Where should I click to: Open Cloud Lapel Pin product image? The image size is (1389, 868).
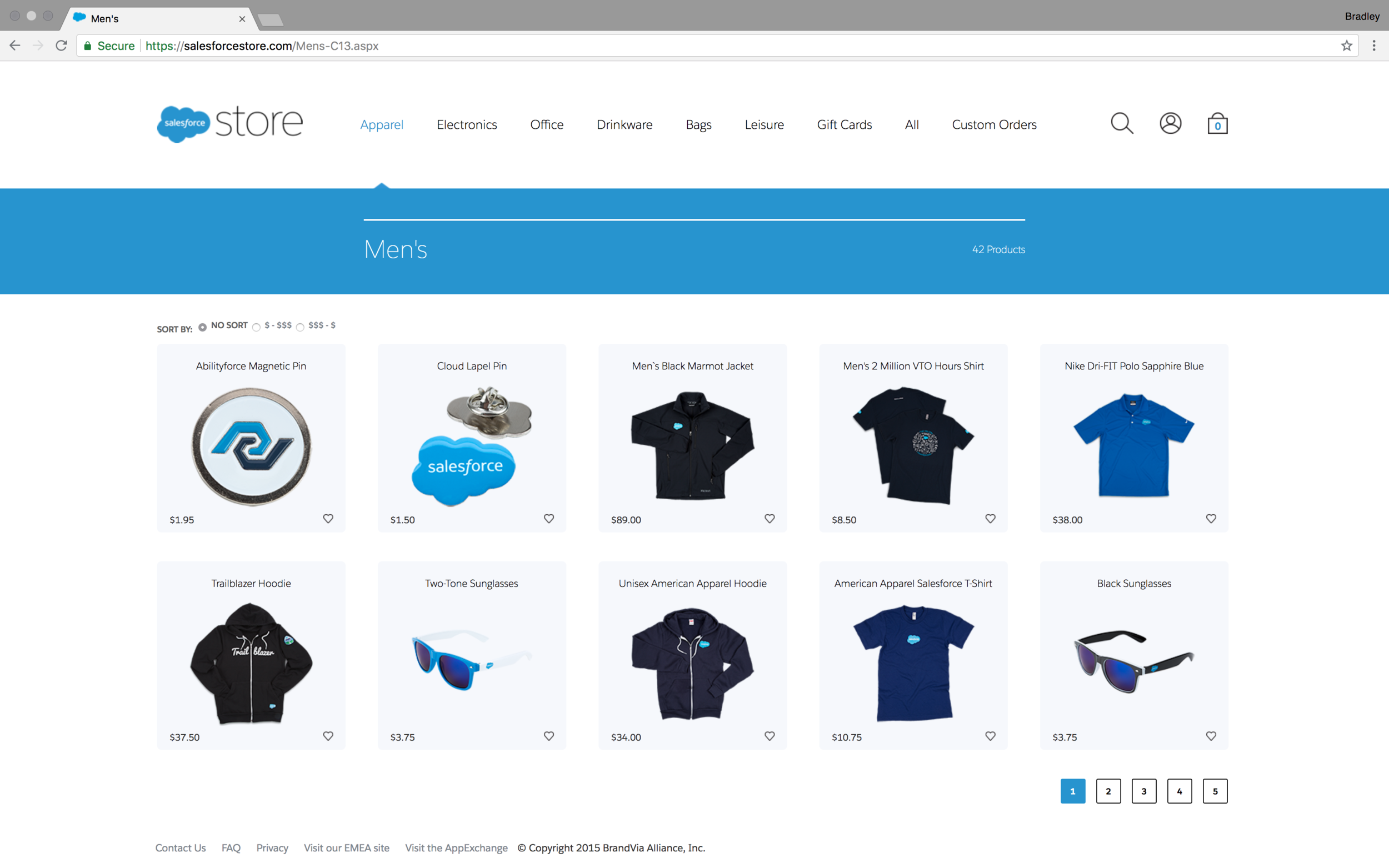471,446
